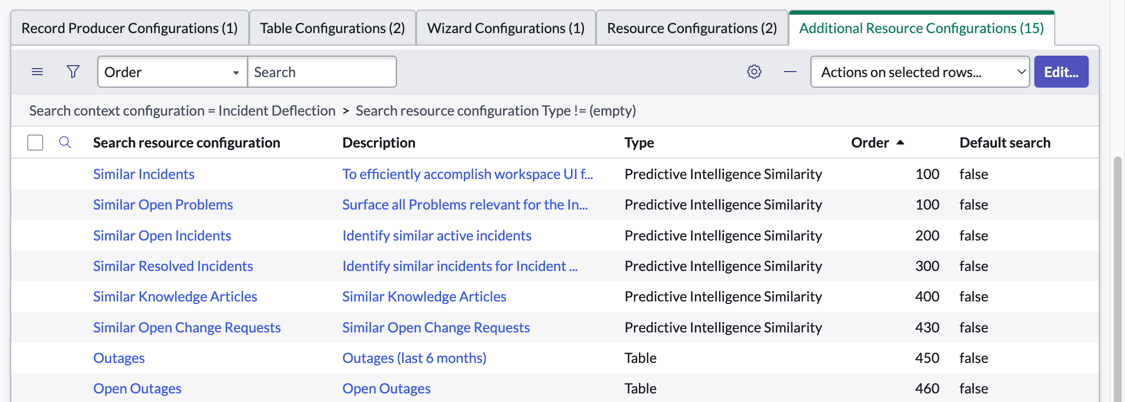Switch to Record Producer Configurations tab
This screenshot has height=402, width=1125.
coord(129,29)
